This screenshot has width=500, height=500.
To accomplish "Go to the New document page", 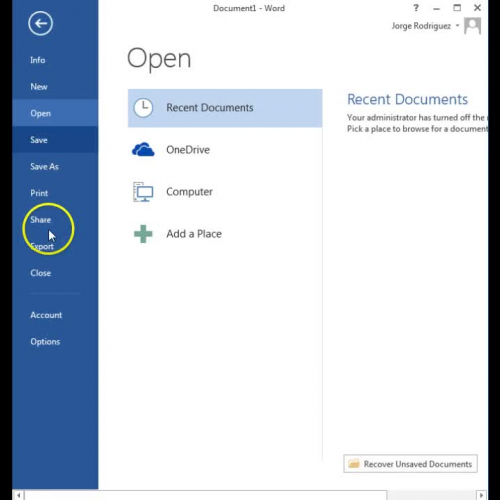I will click(55, 87).
